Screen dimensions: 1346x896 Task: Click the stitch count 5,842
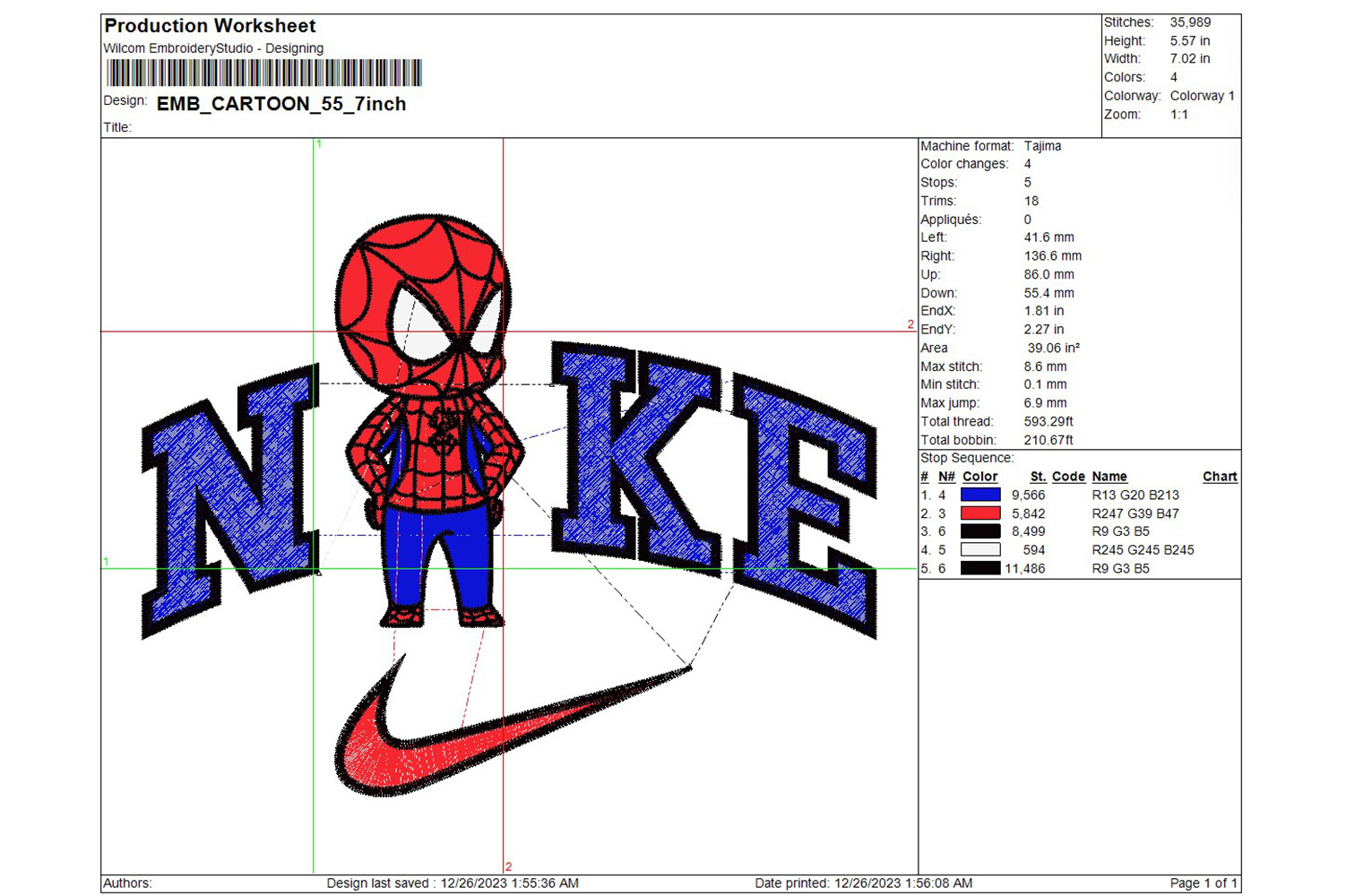(x=1028, y=513)
